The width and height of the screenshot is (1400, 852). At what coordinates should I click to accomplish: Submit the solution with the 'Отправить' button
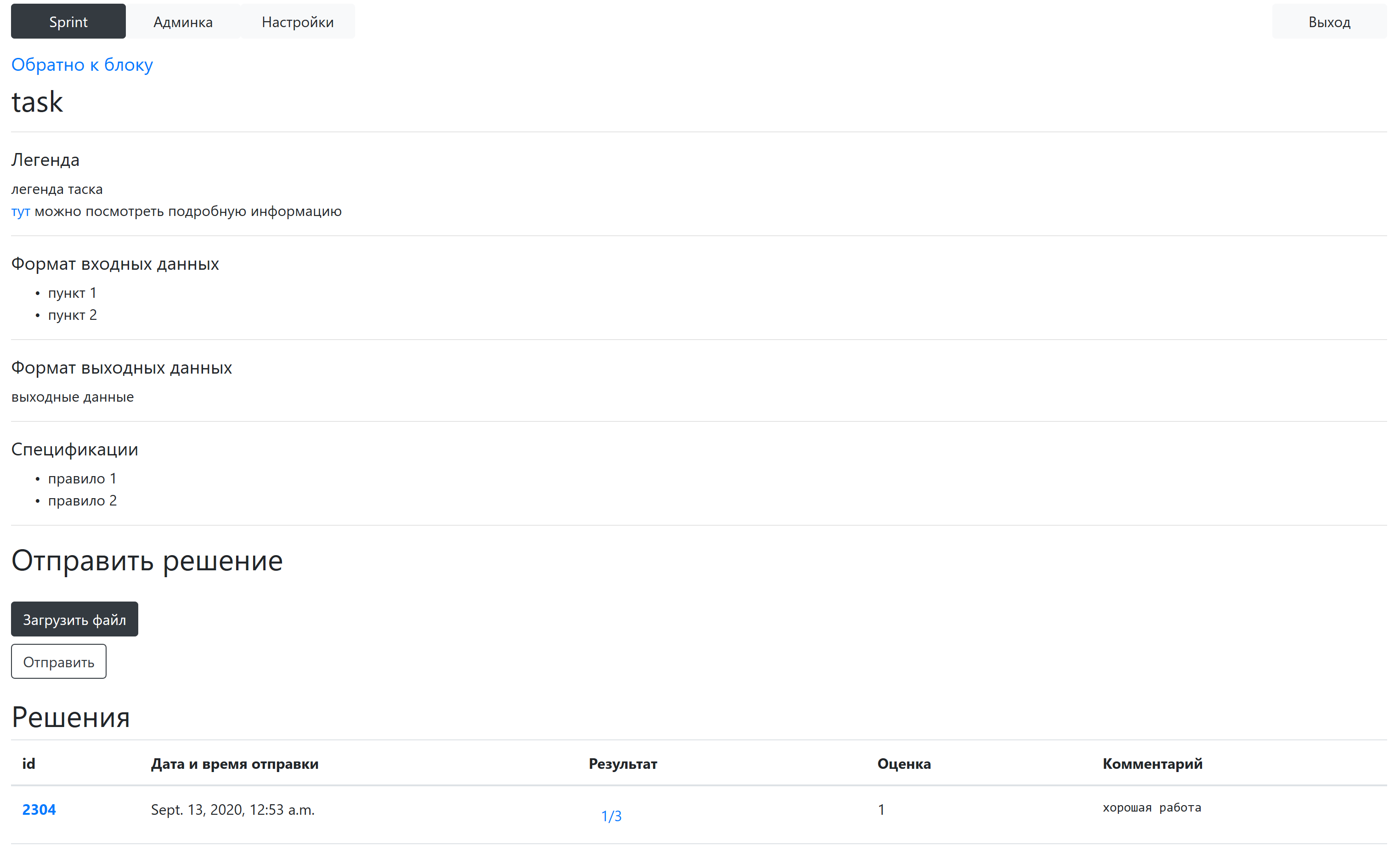(58, 662)
